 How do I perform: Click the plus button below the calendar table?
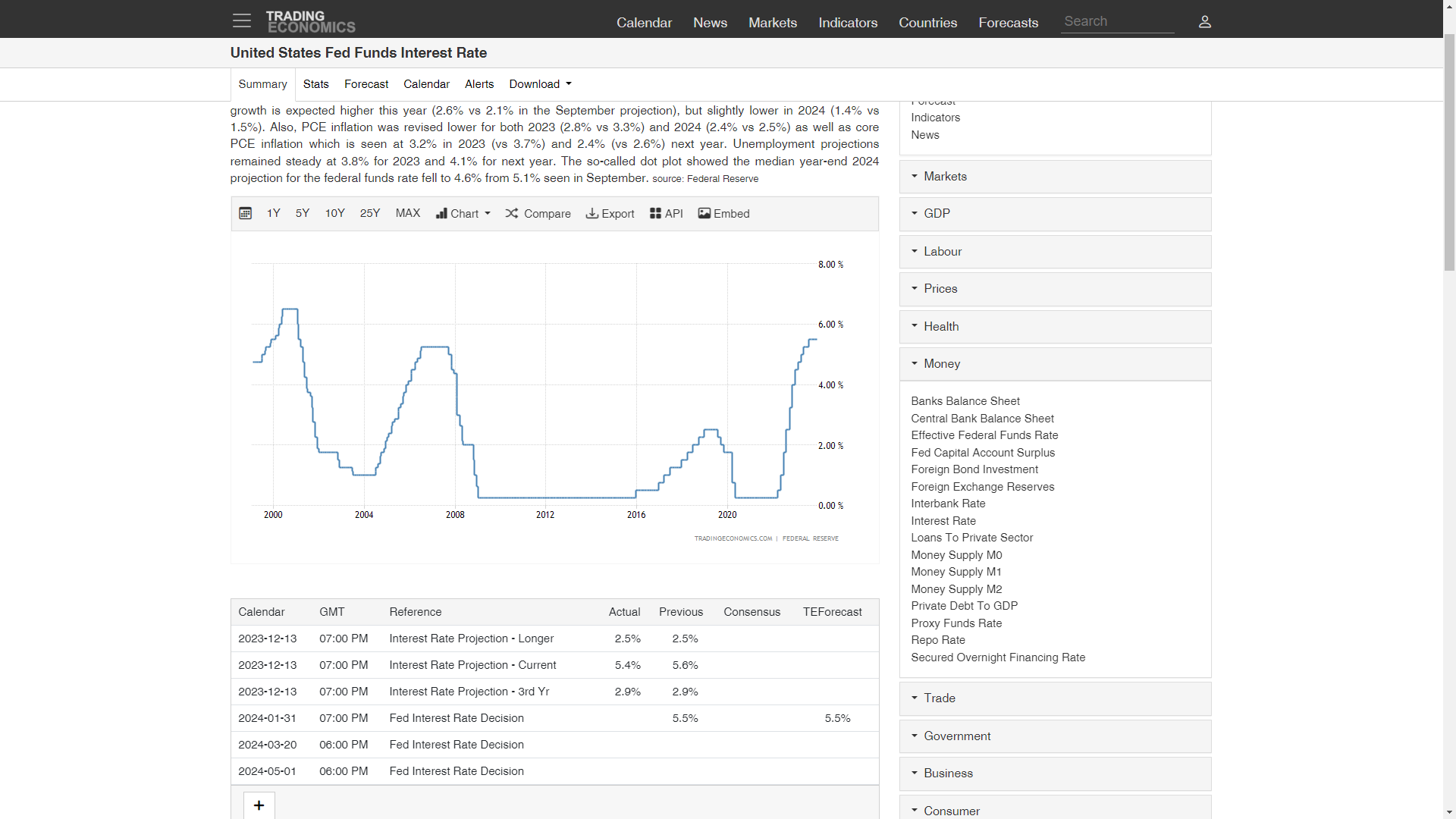tap(259, 805)
